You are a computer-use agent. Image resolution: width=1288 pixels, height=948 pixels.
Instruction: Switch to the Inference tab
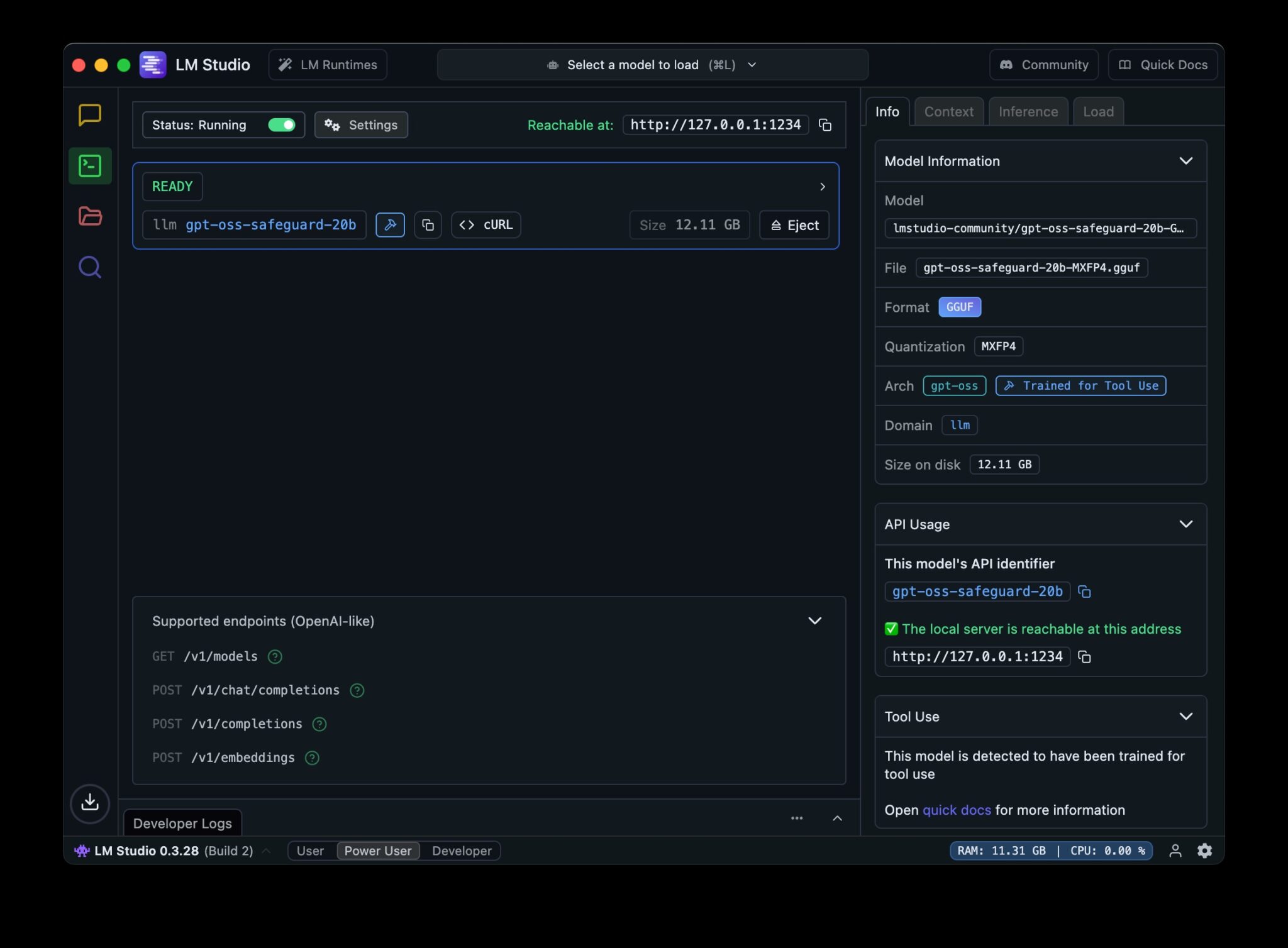1028,111
